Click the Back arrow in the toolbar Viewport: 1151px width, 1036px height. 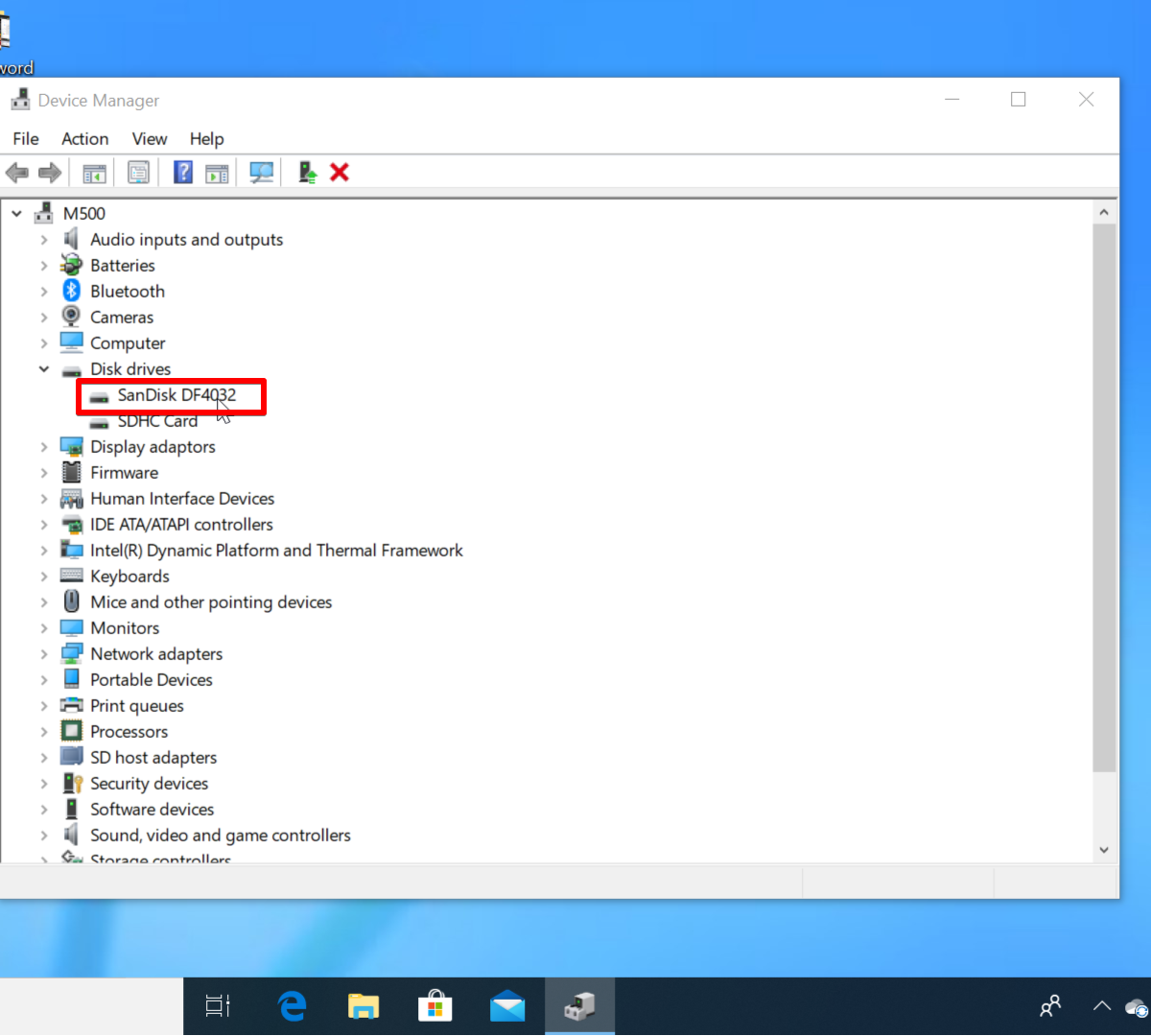tap(17, 173)
